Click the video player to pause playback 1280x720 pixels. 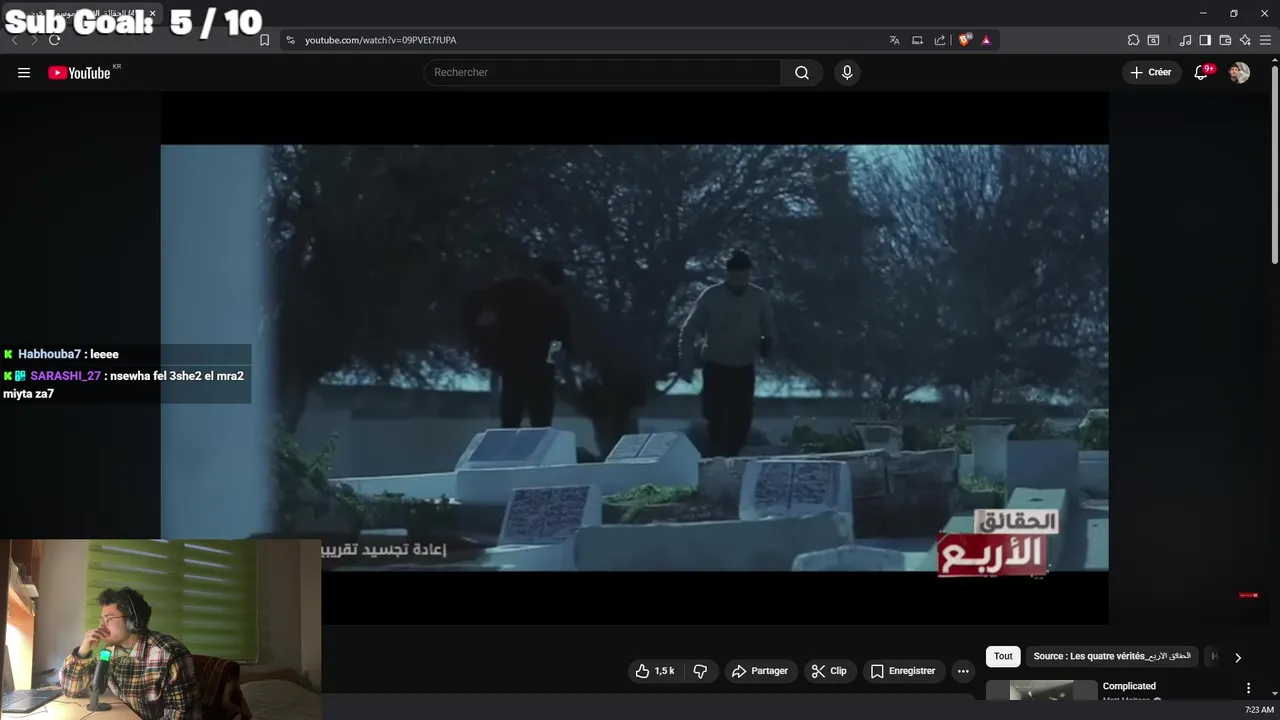(x=634, y=358)
